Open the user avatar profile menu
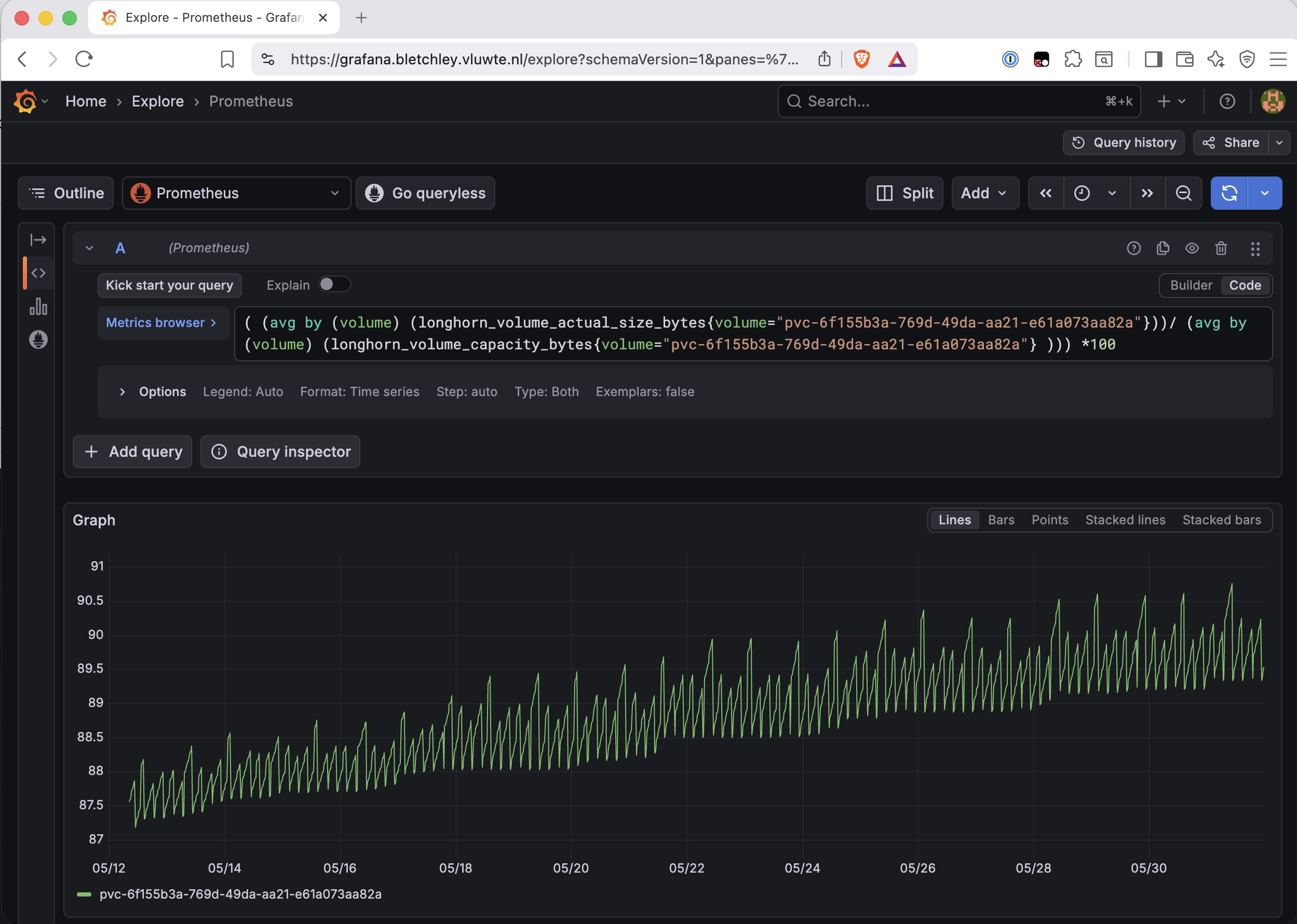Screen dimensions: 1297x924 [x=1272, y=101]
